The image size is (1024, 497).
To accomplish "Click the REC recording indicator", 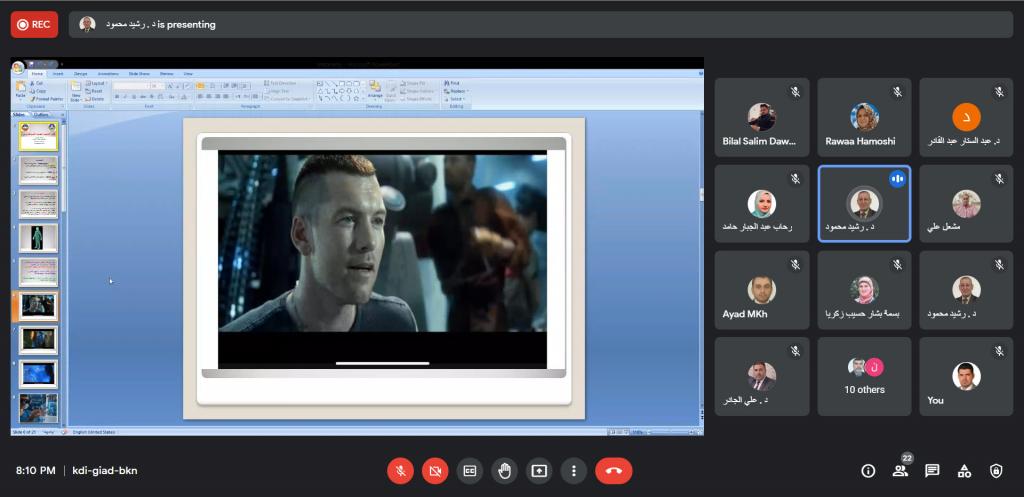I will 33,24.
